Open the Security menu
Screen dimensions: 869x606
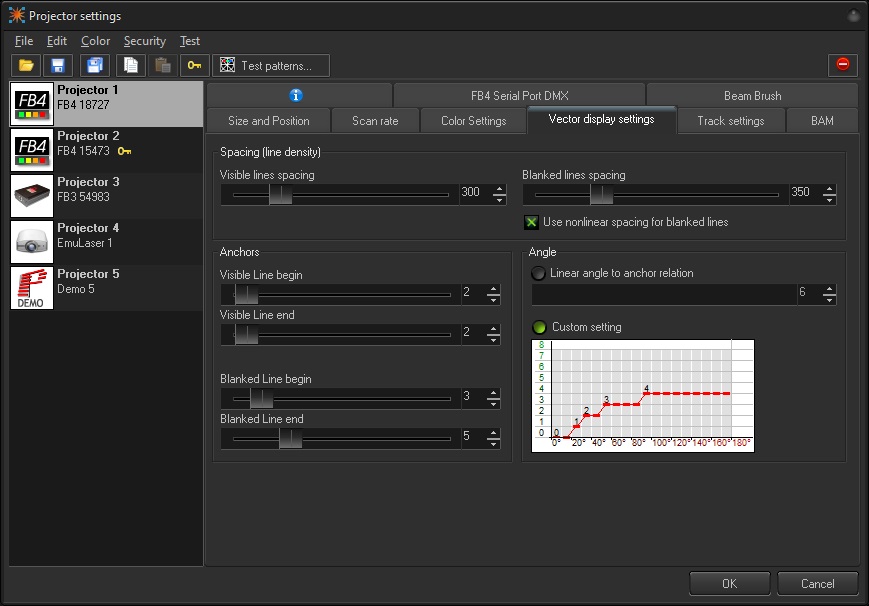144,41
